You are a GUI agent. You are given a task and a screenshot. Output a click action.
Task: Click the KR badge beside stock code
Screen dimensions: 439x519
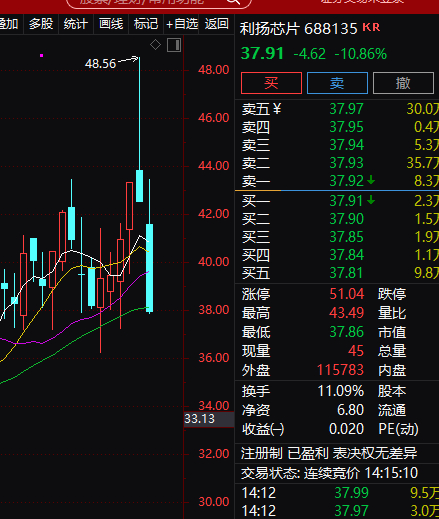(371, 27)
